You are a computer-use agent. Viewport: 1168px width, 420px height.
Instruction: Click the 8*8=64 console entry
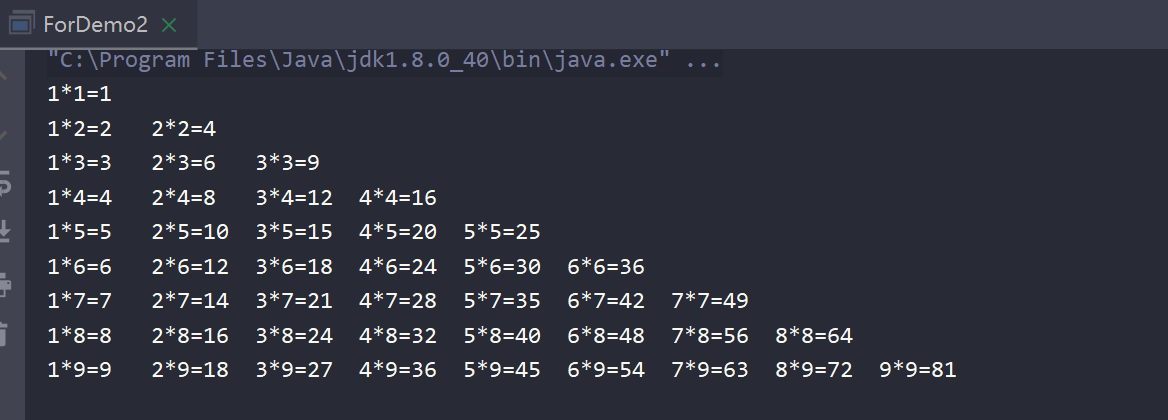[813, 336]
